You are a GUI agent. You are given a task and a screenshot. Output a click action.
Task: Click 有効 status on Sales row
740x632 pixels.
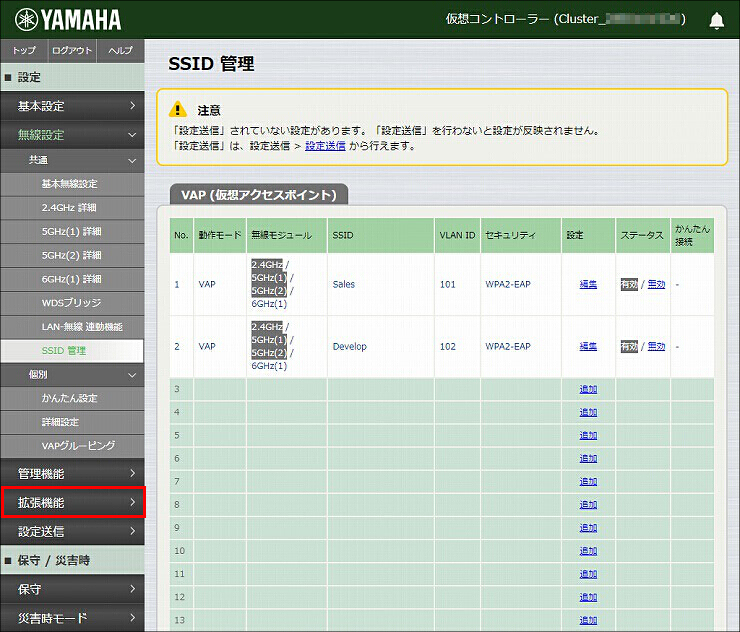tap(629, 284)
